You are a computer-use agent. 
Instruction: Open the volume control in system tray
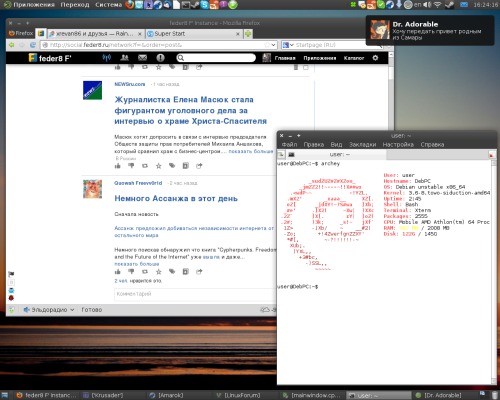(x=428, y=5)
